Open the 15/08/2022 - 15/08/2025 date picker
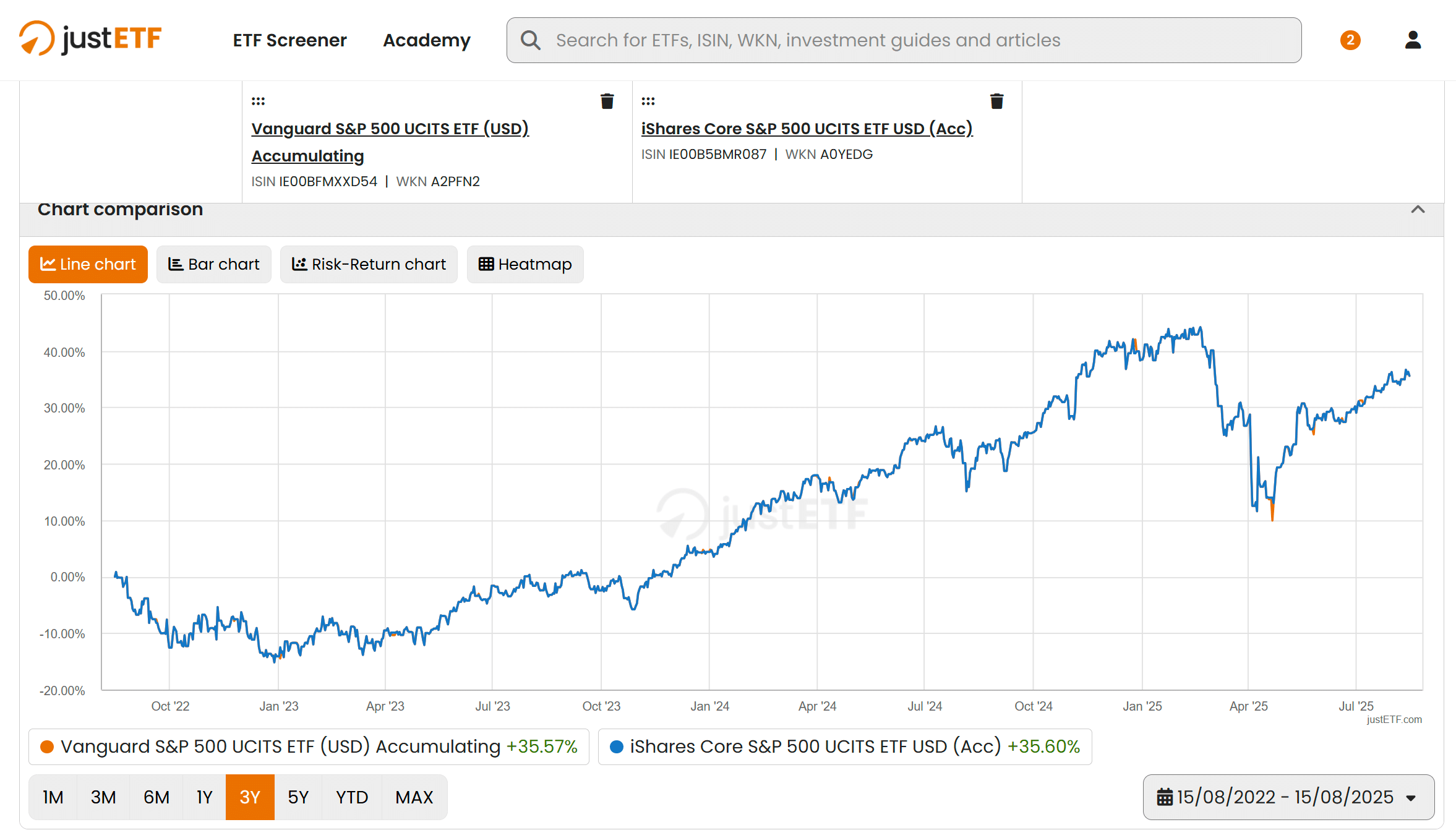Image resolution: width=1456 pixels, height=830 pixels. [x=1288, y=797]
